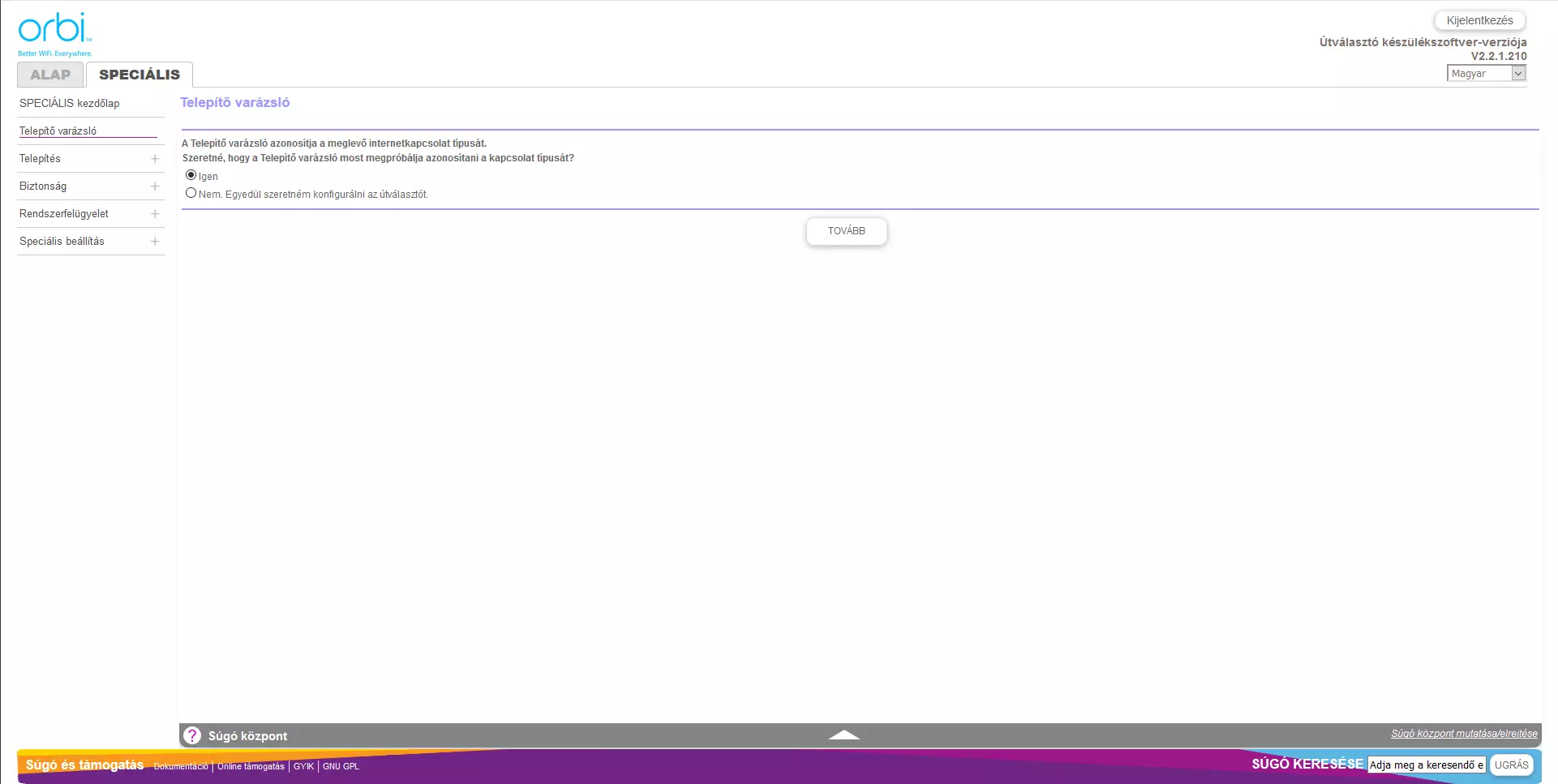Open SPECIÁLIS kezdőlap in sidebar

point(70,104)
